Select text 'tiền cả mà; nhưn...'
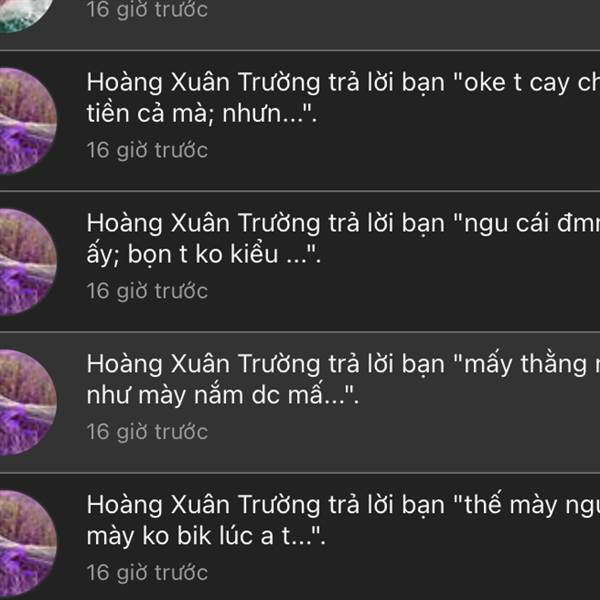 click(x=202, y=114)
